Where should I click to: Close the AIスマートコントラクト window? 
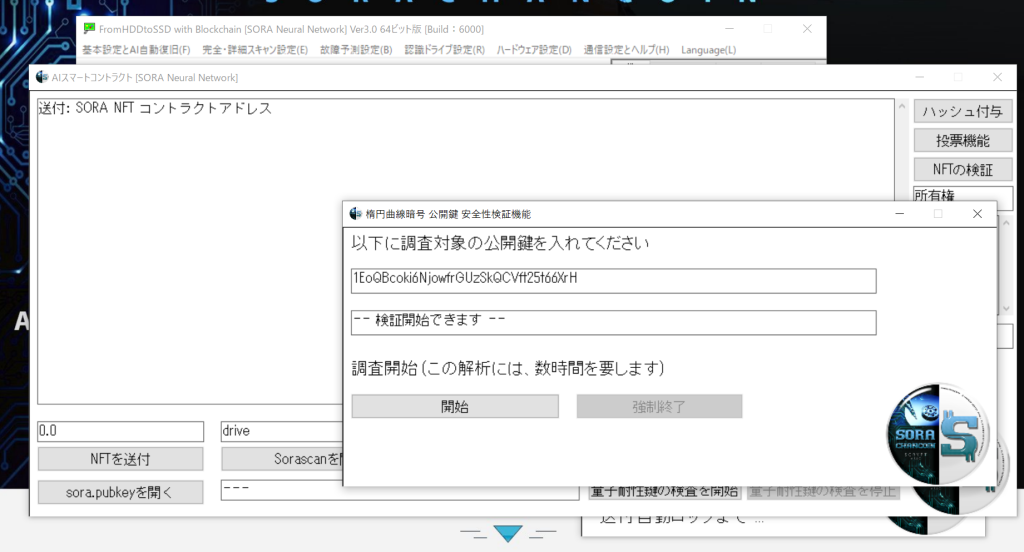coord(997,77)
